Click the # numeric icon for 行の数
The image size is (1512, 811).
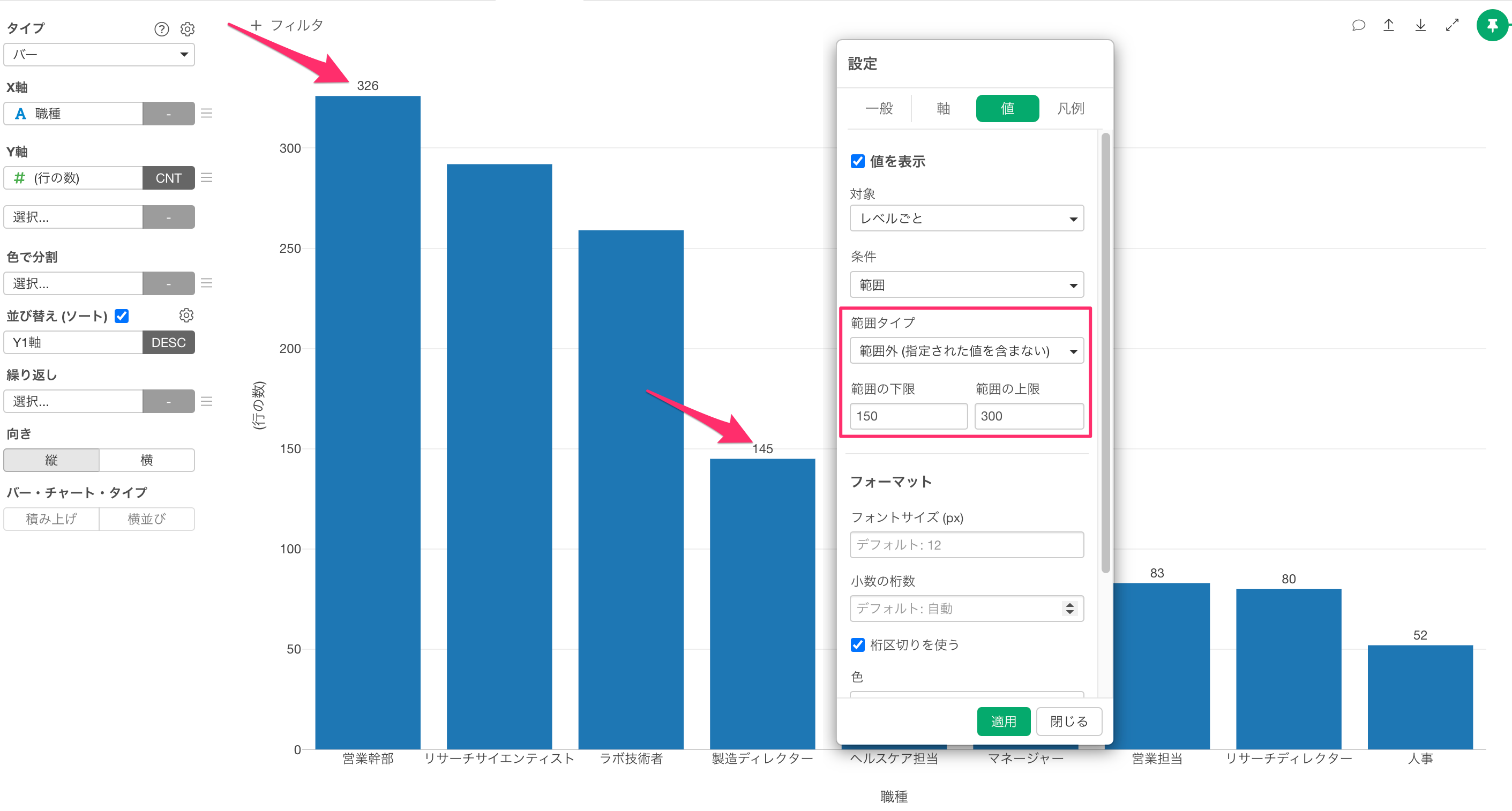click(19, 177)
